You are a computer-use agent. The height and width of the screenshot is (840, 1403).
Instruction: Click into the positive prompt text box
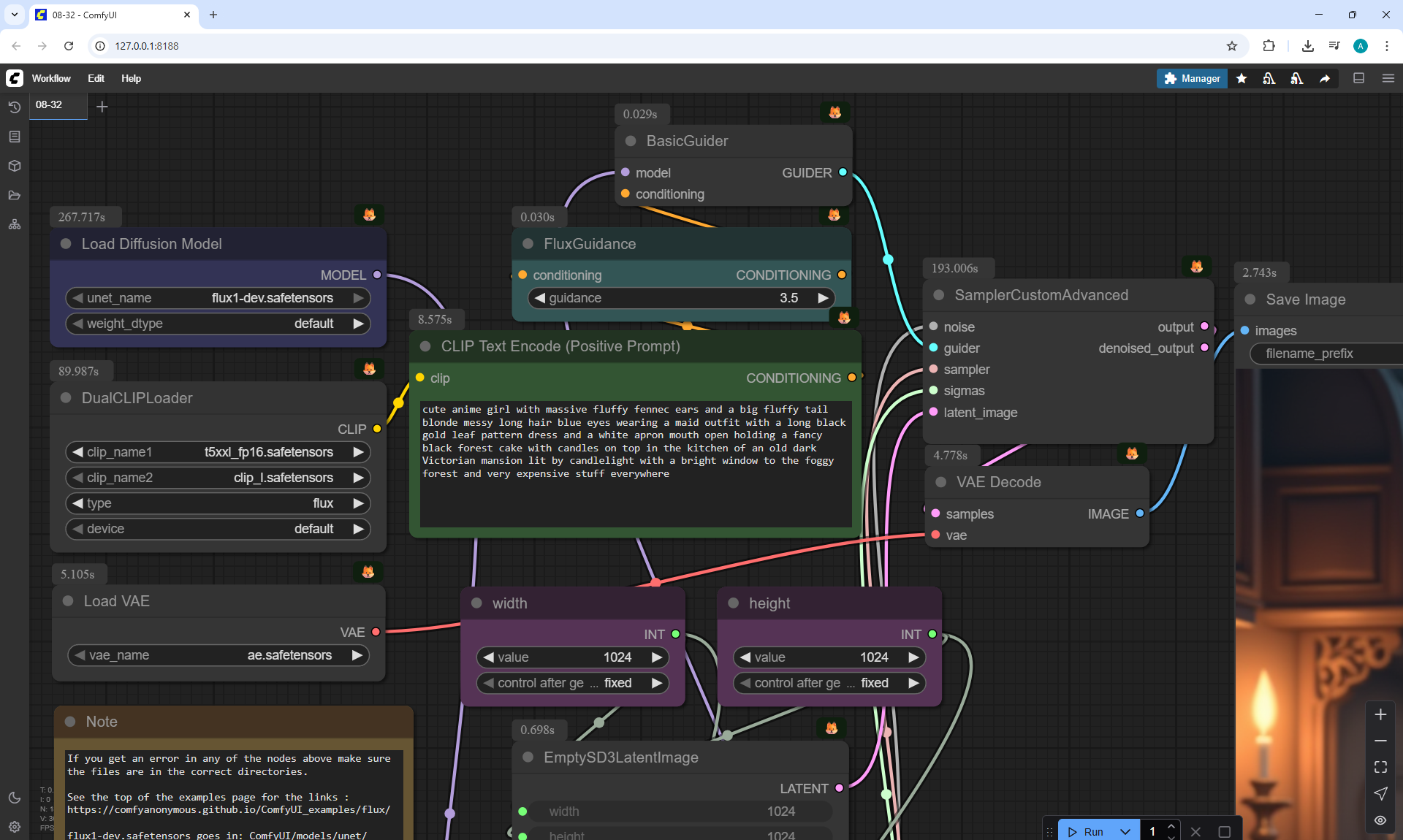pos(635,464)
